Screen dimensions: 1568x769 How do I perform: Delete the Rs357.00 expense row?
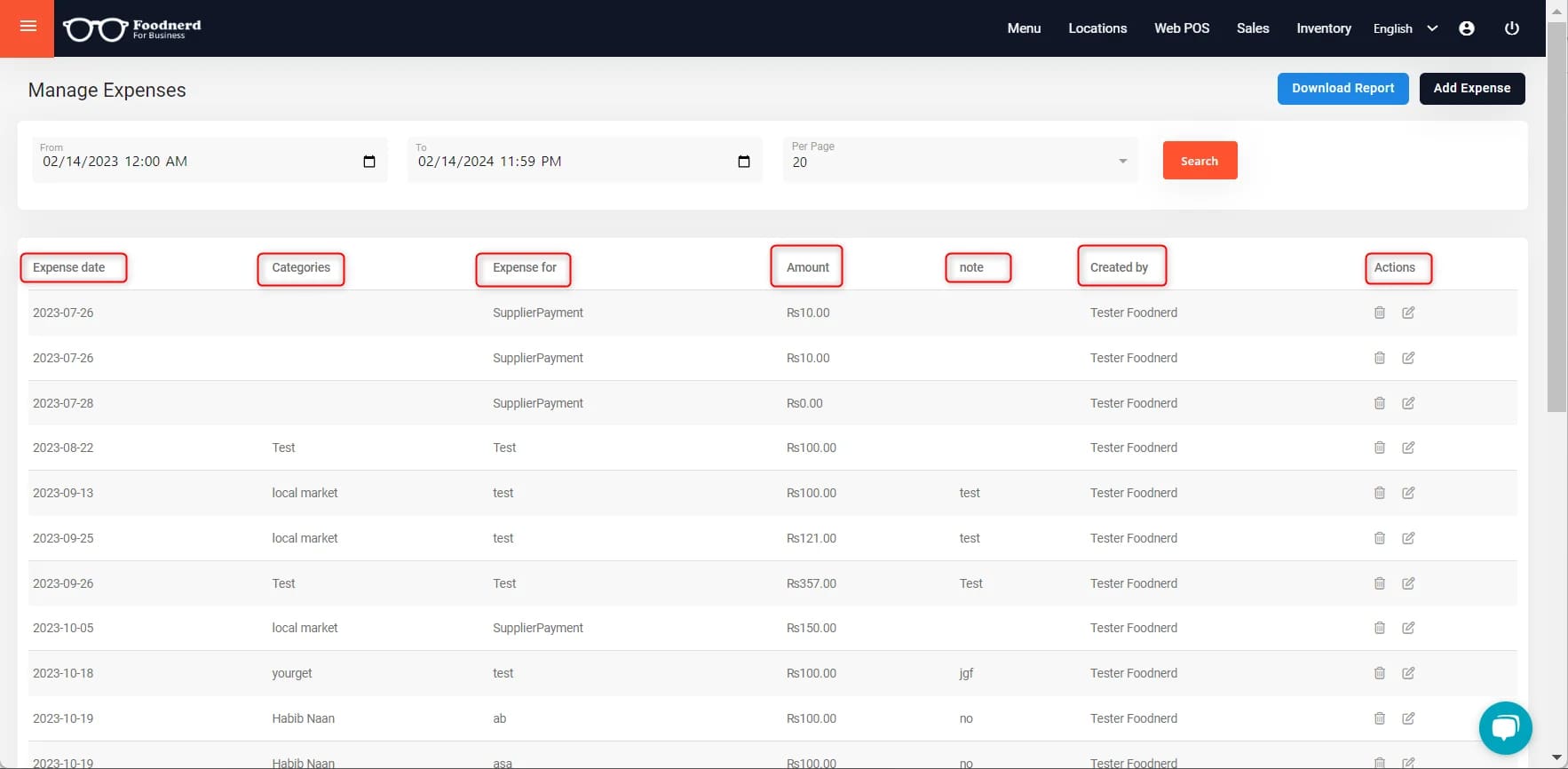pyautogui.click(x=1380, y=583)
